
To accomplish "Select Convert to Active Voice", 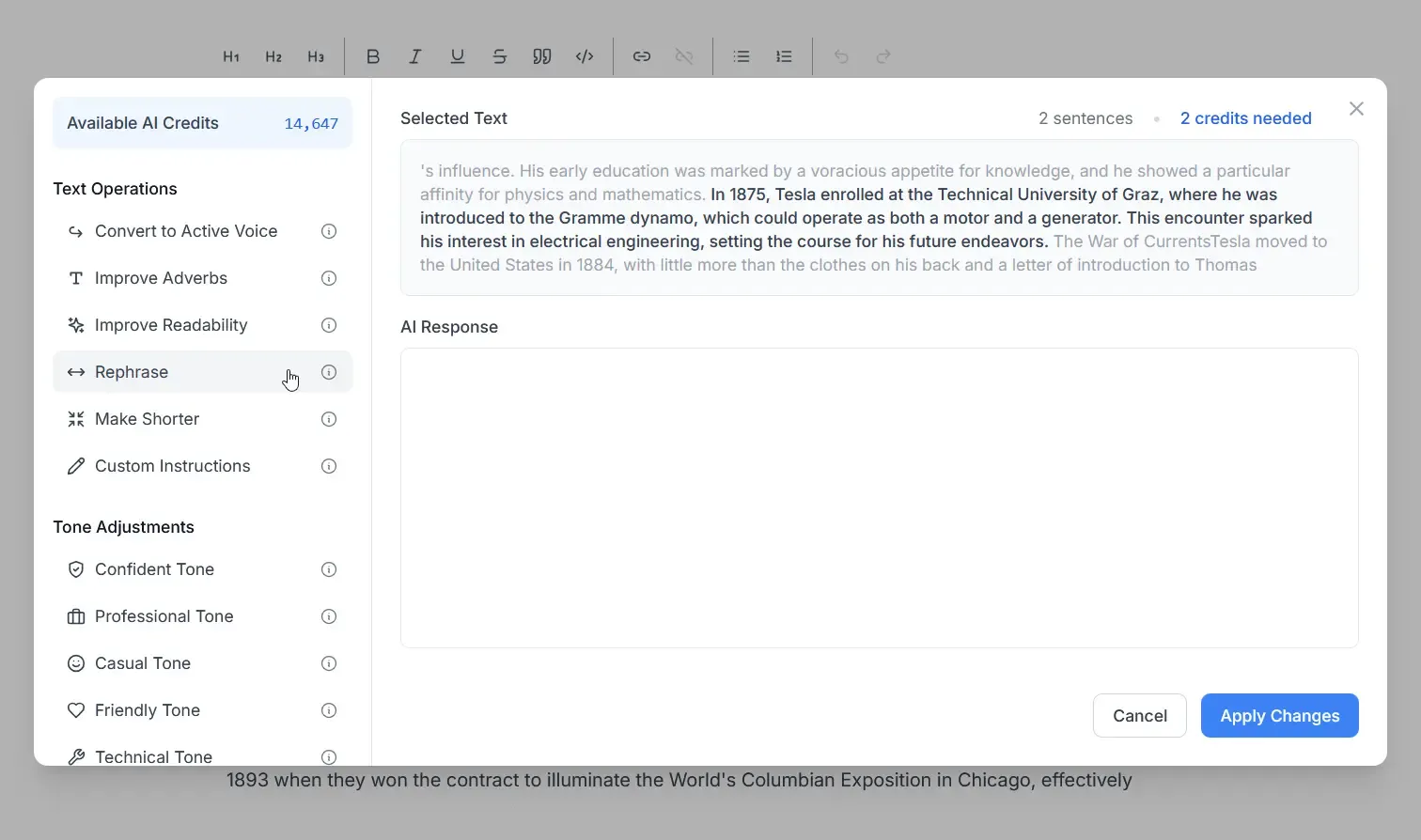I will click(x=185, y=231).
